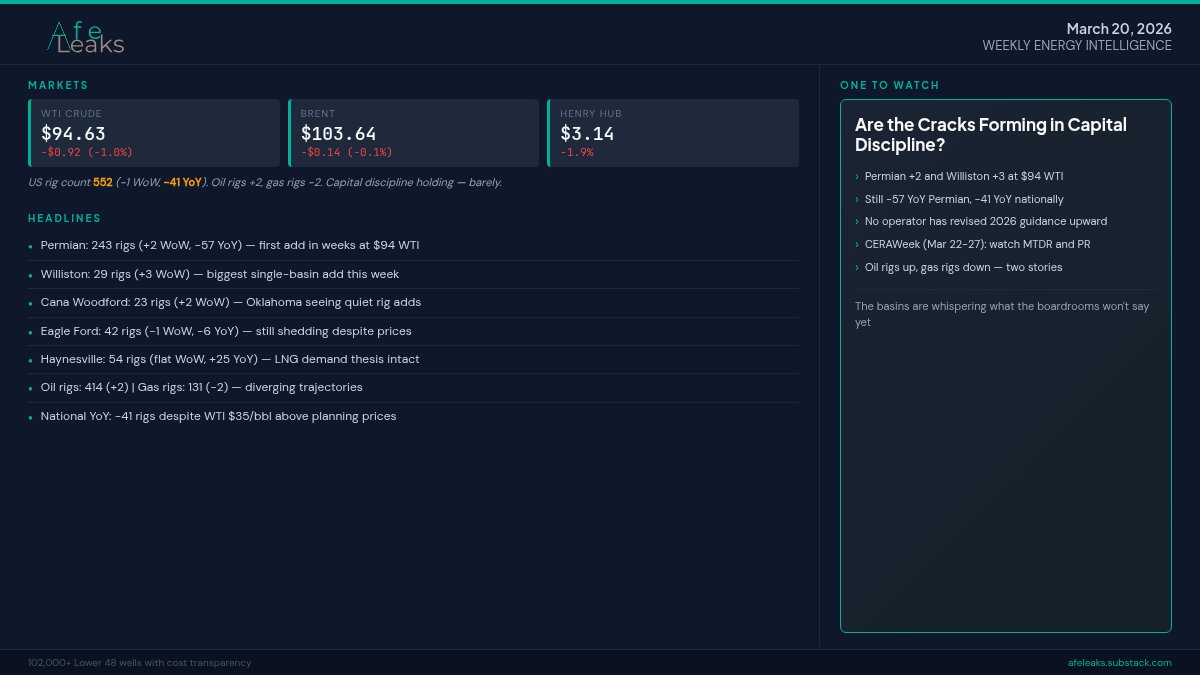Click the basins are whispering quote

[1002, 314]
